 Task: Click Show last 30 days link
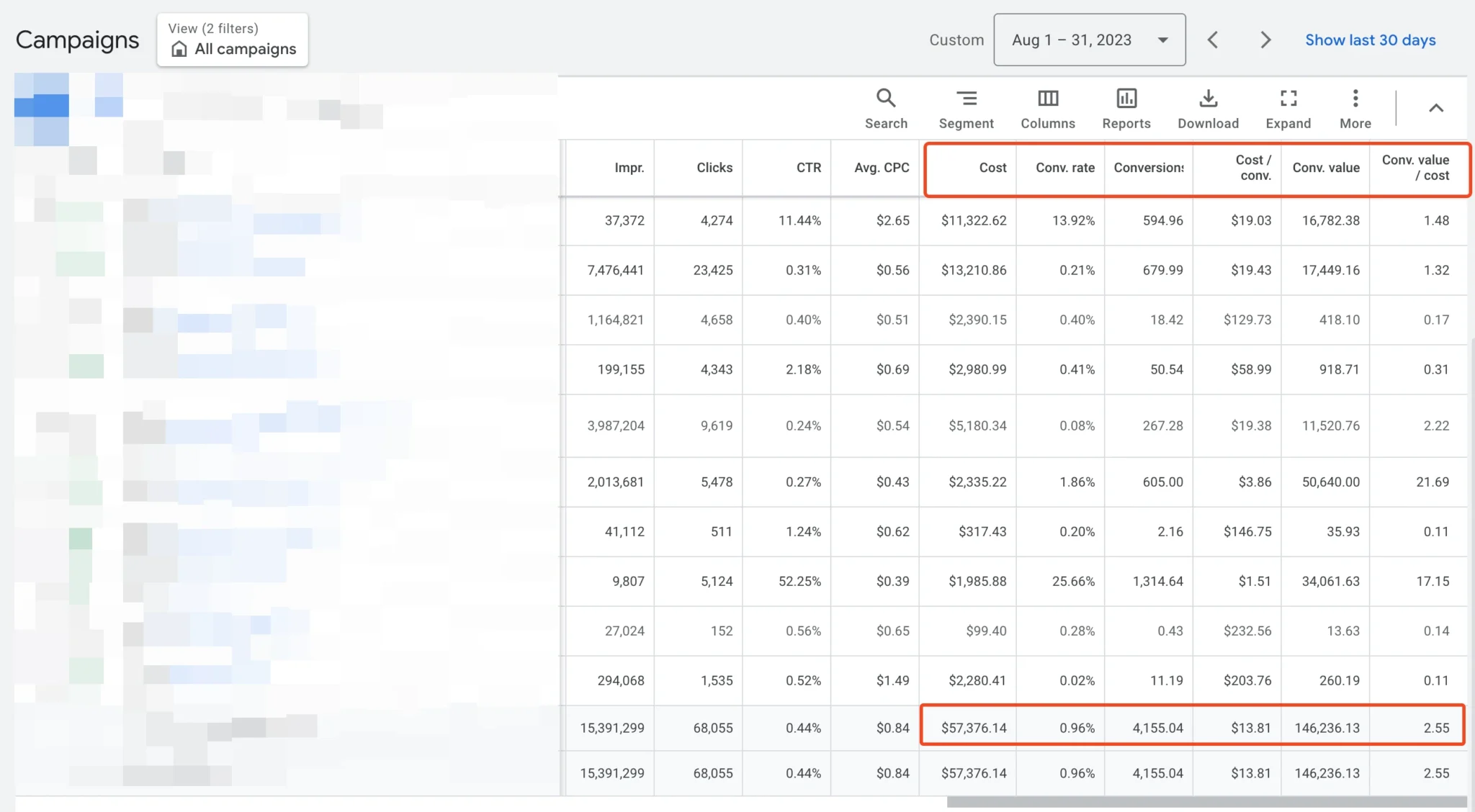tap(1370, 40)
